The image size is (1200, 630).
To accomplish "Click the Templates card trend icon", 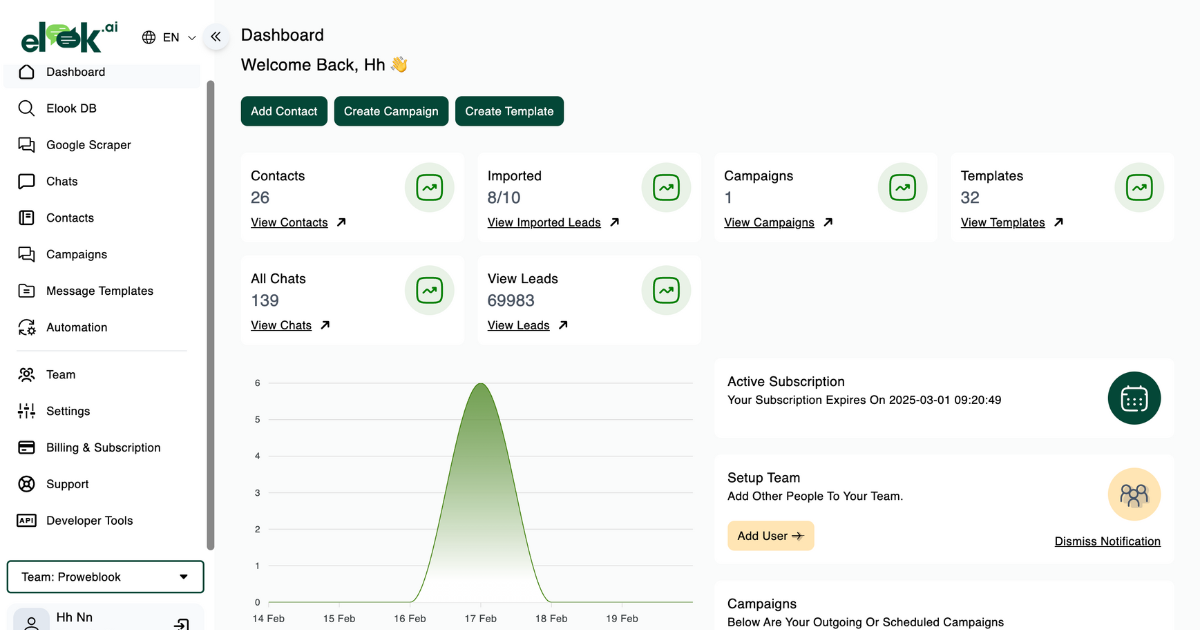I will 1139,187.
